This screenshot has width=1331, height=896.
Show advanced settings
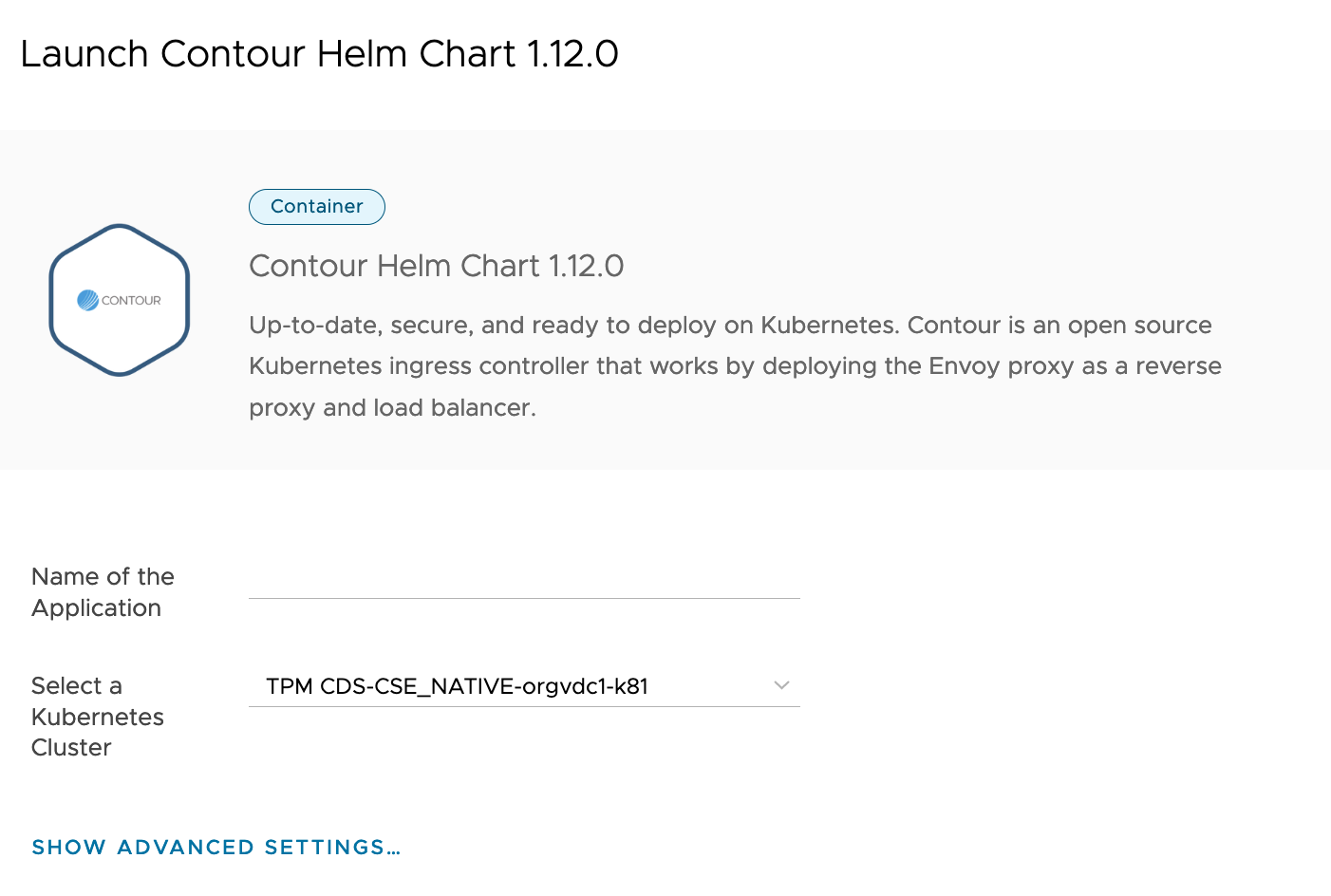[216, 847]
